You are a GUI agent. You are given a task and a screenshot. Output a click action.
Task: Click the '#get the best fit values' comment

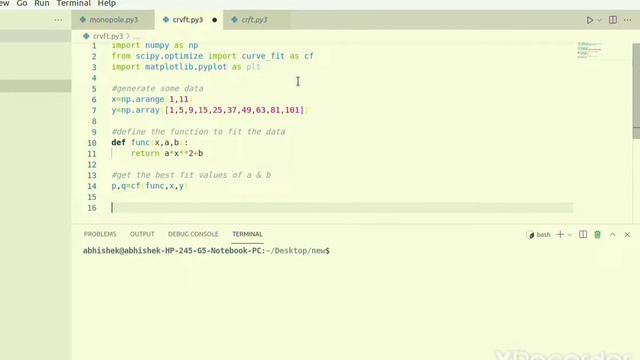191,175
